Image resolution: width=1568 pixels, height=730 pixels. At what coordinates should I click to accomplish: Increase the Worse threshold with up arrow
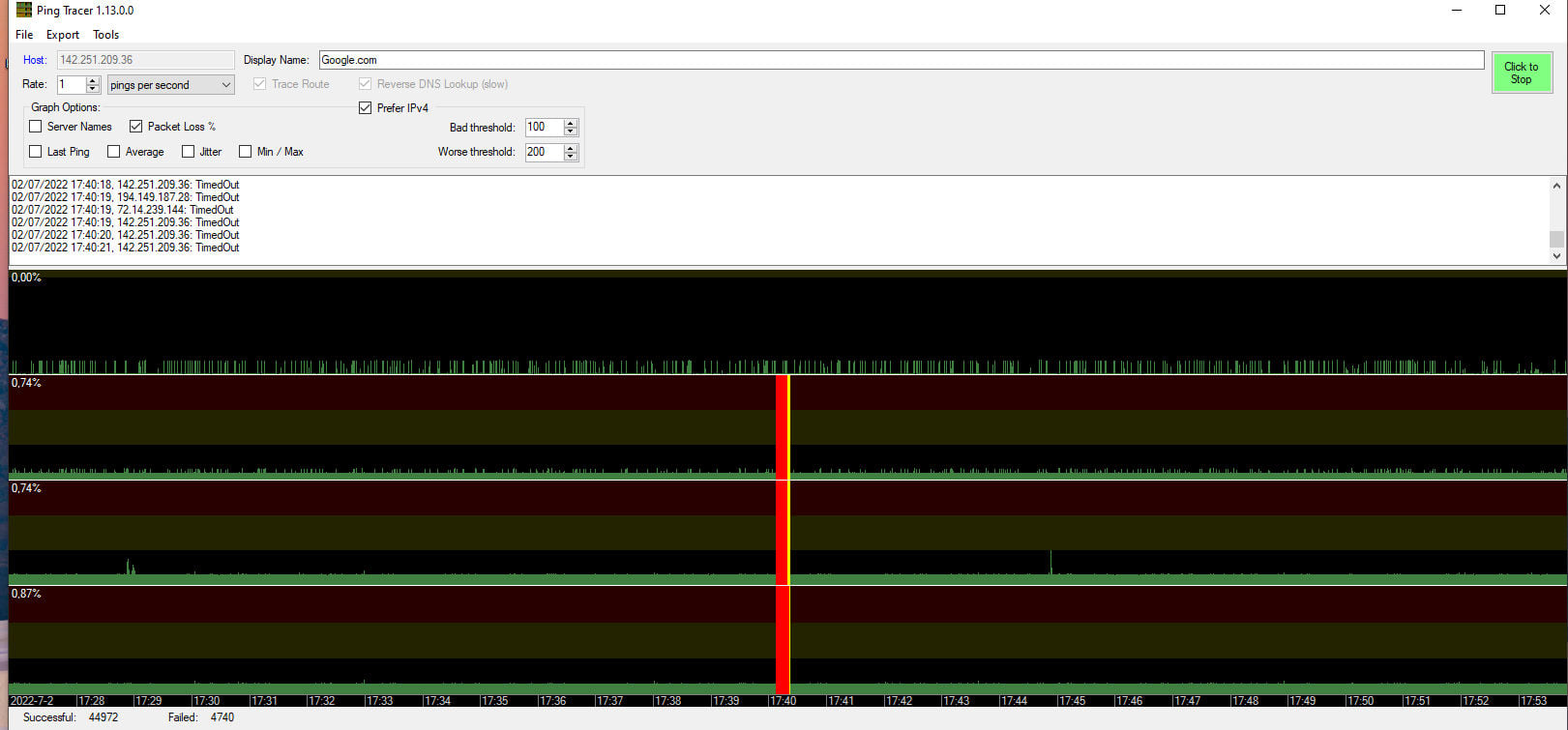coord(571,148)
